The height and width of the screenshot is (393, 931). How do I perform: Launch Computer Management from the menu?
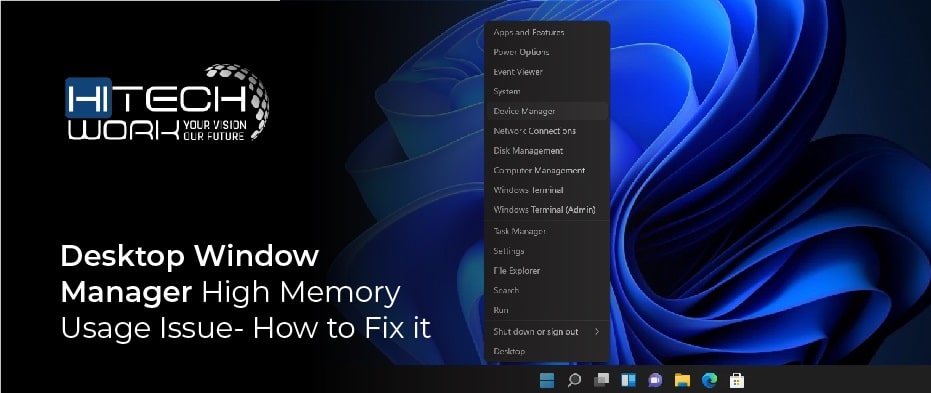pos(547,170)
